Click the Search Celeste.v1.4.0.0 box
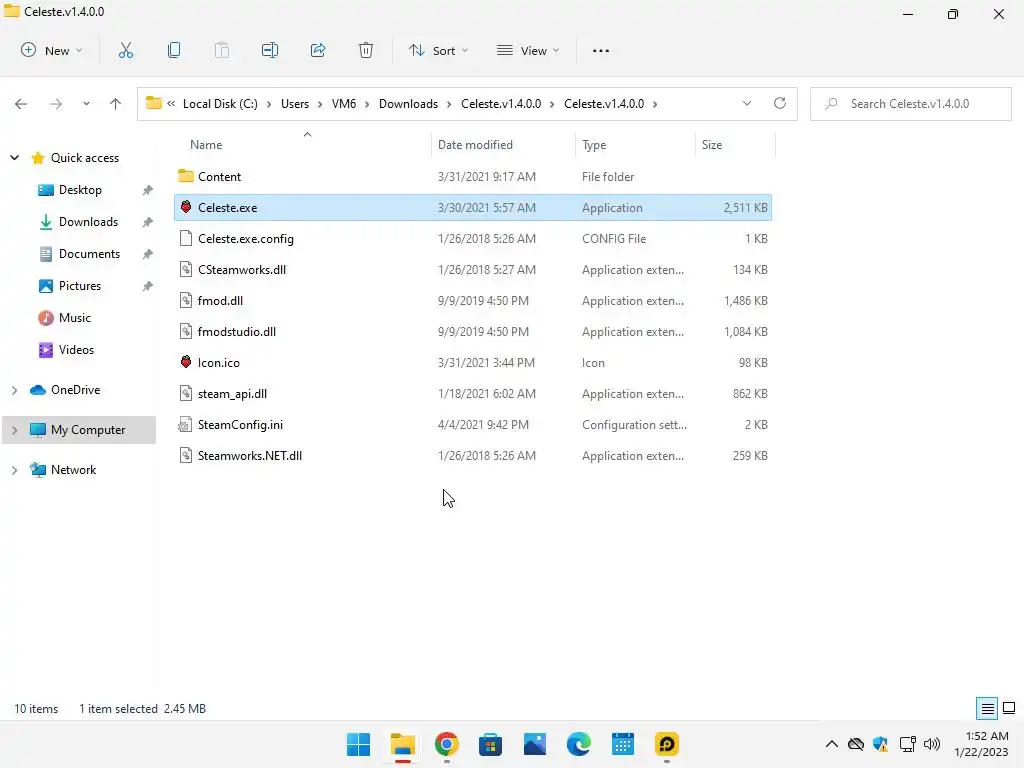 click(x=910, y=104)
